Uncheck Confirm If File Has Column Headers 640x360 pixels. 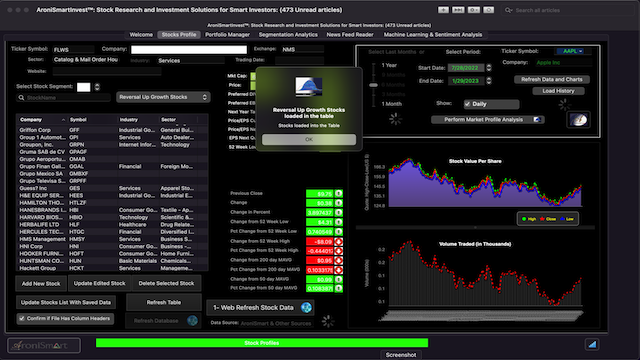[22, 318]
